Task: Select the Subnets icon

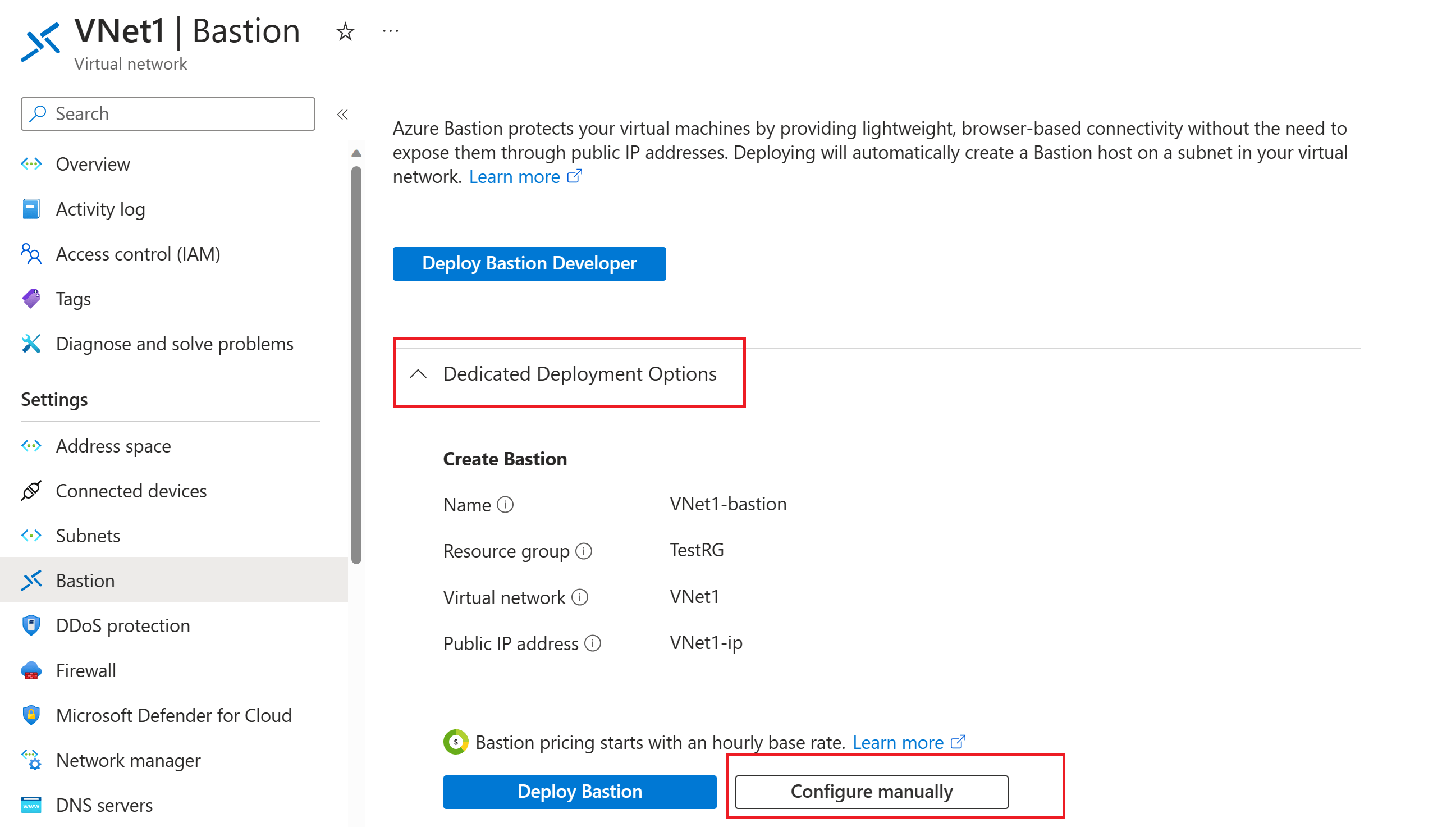Action: click(31, 536)
